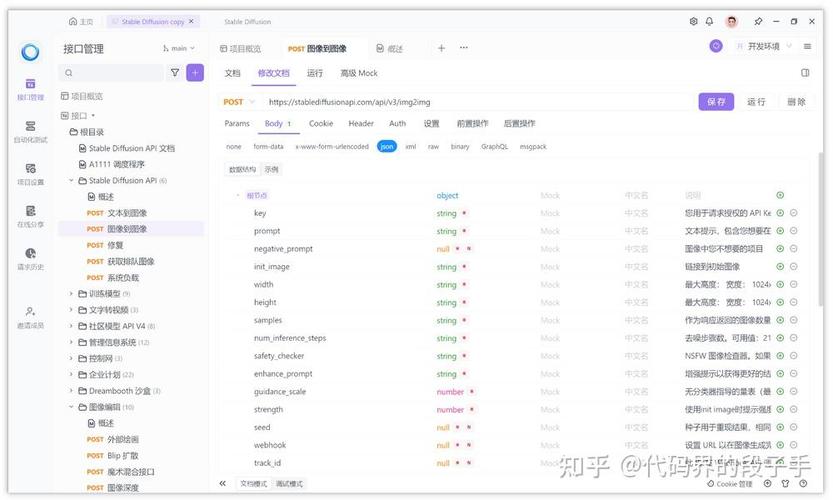Open the Header tab
The width and height of the screenshot is (833, 500).
[x=361, y=123]
